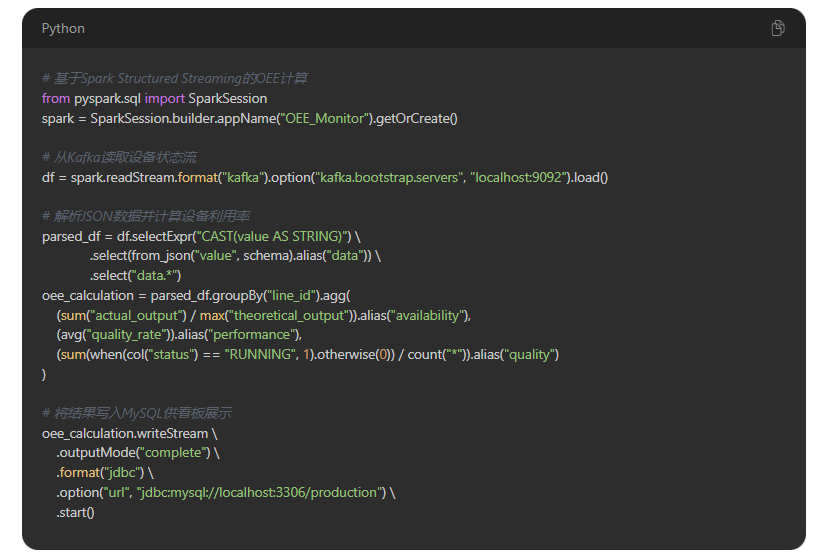Image resolution: width=833 pixels, height=559 pixels.
Task: Click the "theoretical_output" string
Action: tap(289, 316)
